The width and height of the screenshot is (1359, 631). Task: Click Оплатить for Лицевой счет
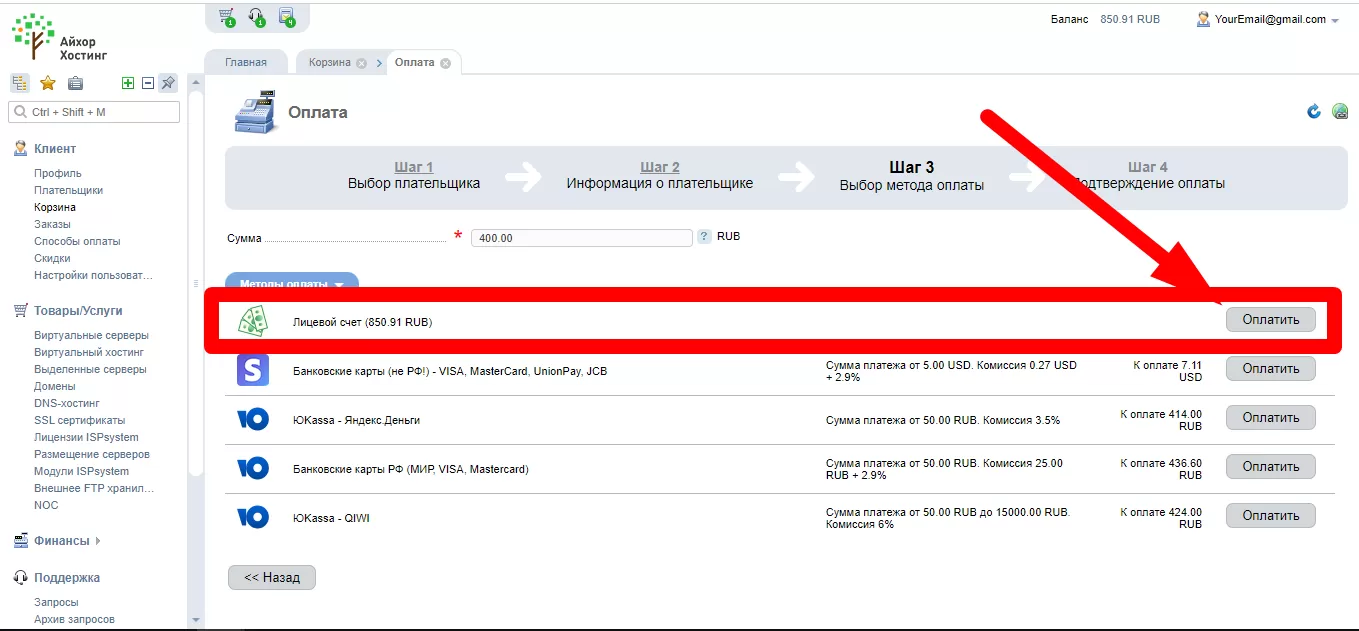[x=1271, y=320]
